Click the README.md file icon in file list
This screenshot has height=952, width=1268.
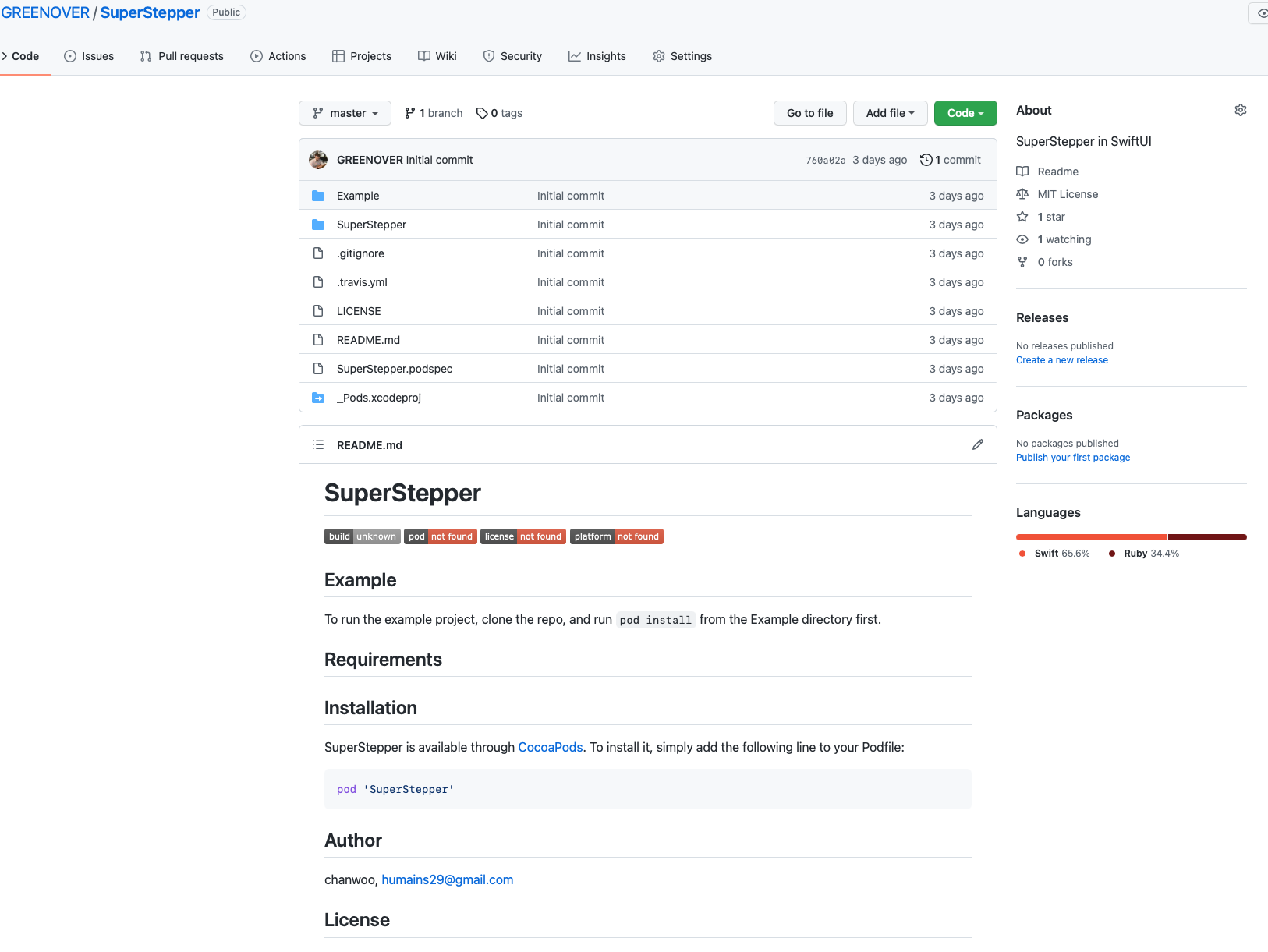[318, 340]
